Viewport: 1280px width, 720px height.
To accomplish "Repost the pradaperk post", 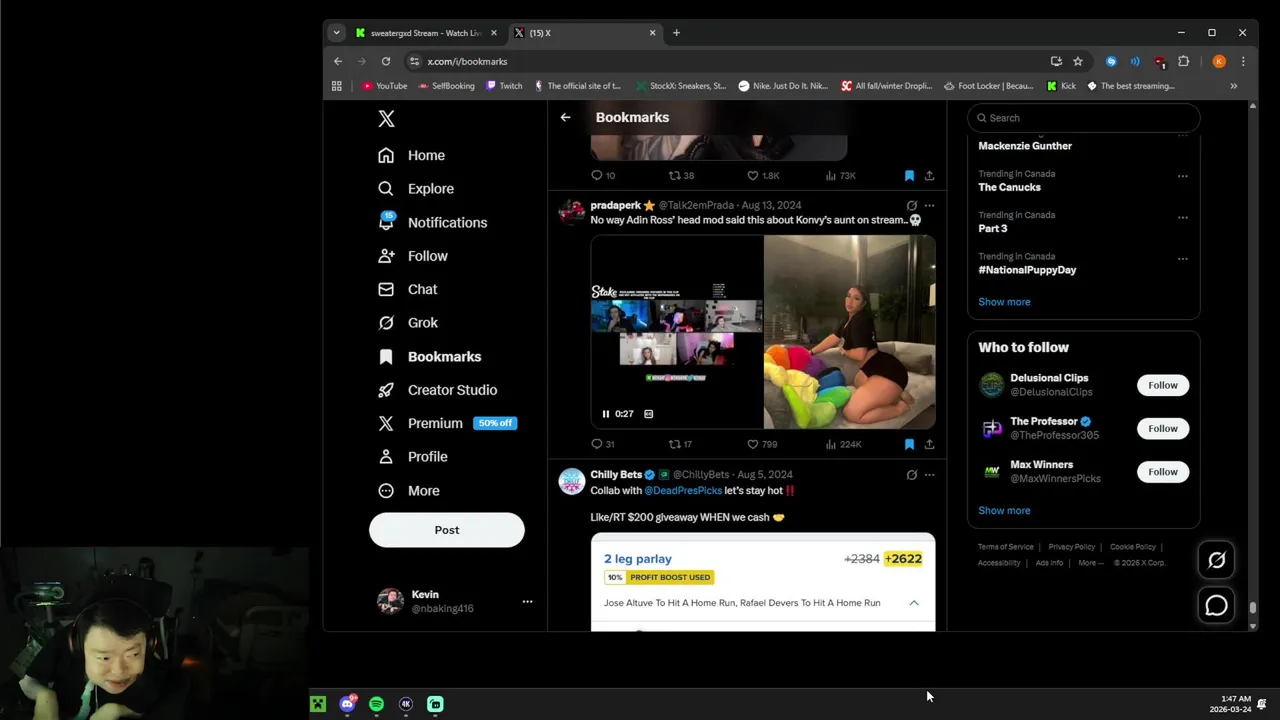I will click(x=680, y=444).
